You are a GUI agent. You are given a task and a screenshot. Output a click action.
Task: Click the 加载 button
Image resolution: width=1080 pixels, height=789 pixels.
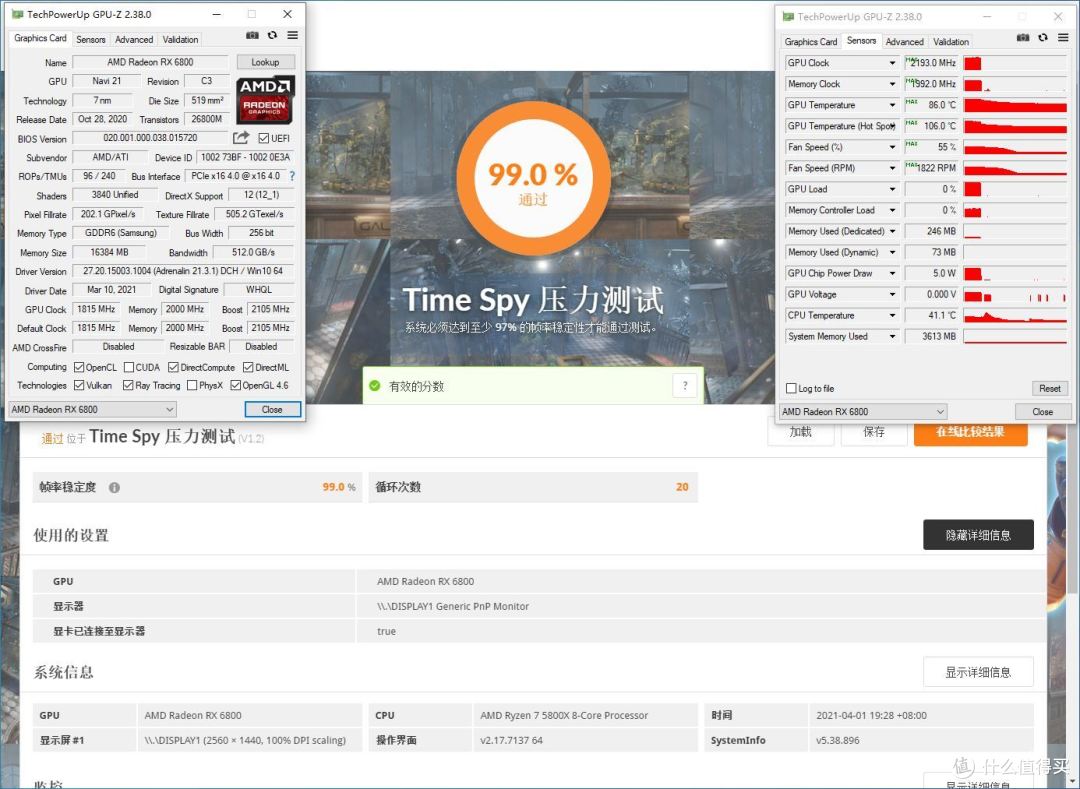(x=800, y=432)
